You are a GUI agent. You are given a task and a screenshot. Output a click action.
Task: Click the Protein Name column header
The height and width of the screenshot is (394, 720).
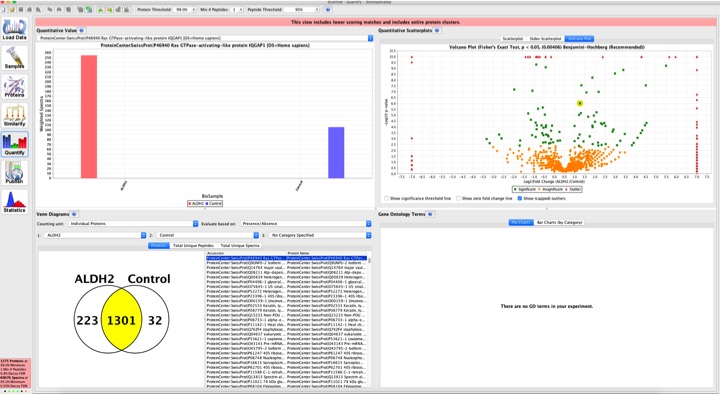tap(326, 253)
